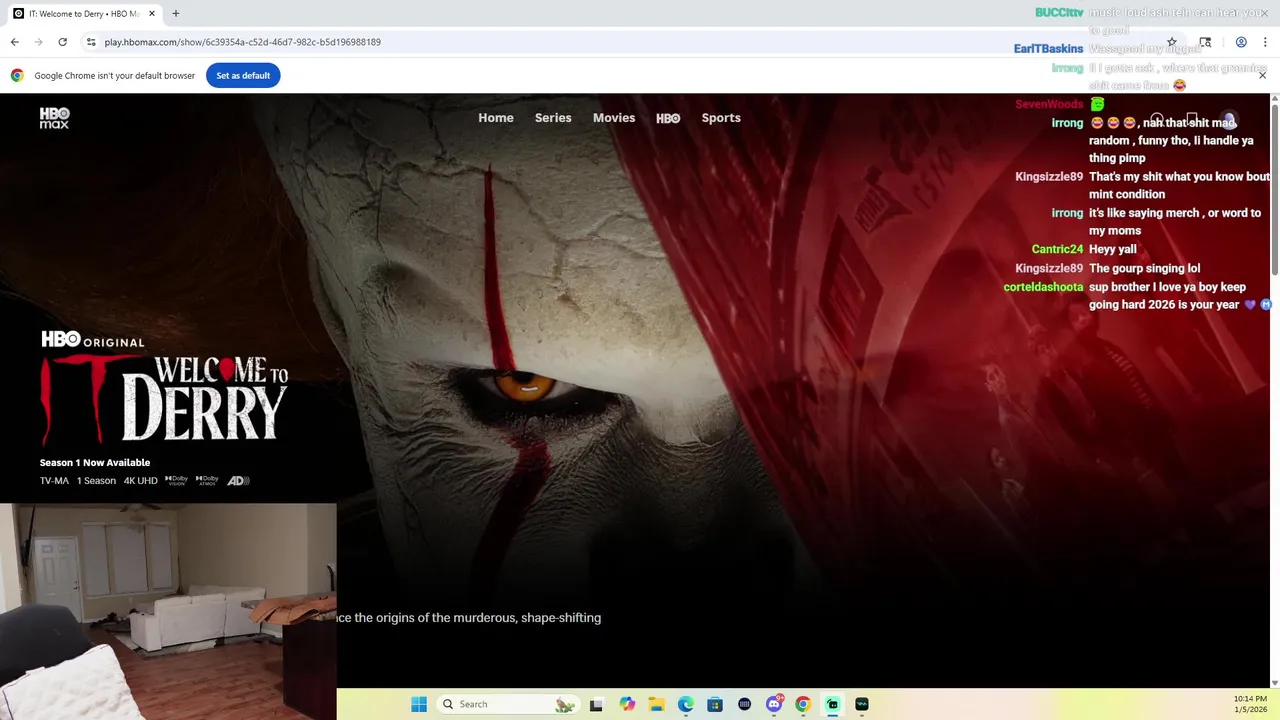The width and height of the screenshot is (1280, 720).
Task: Open the My Stuff bookmark icon
Action: pyautogui.click(x=1192, y=120)
